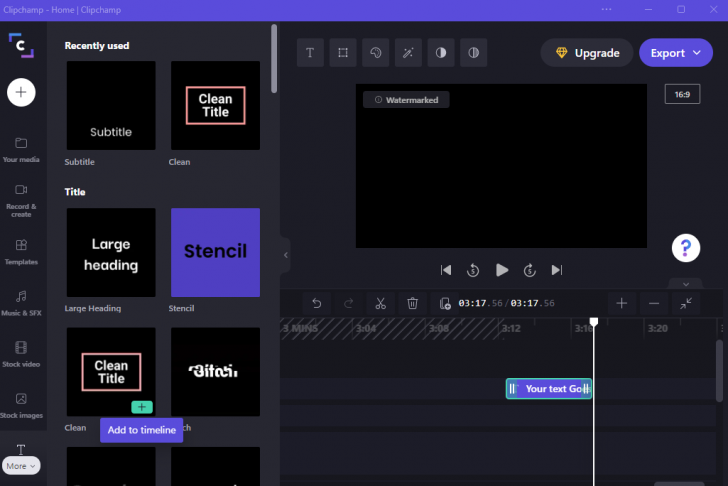
Task: Open the Fade half-circle tool
Action: click(x=474, y=53)
